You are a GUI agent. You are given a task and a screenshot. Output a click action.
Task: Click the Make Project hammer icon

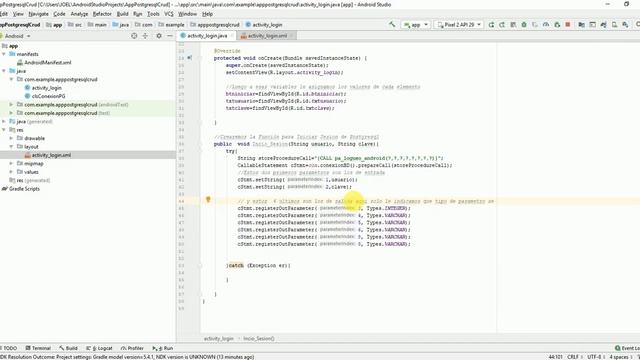(x=392, y=24)
